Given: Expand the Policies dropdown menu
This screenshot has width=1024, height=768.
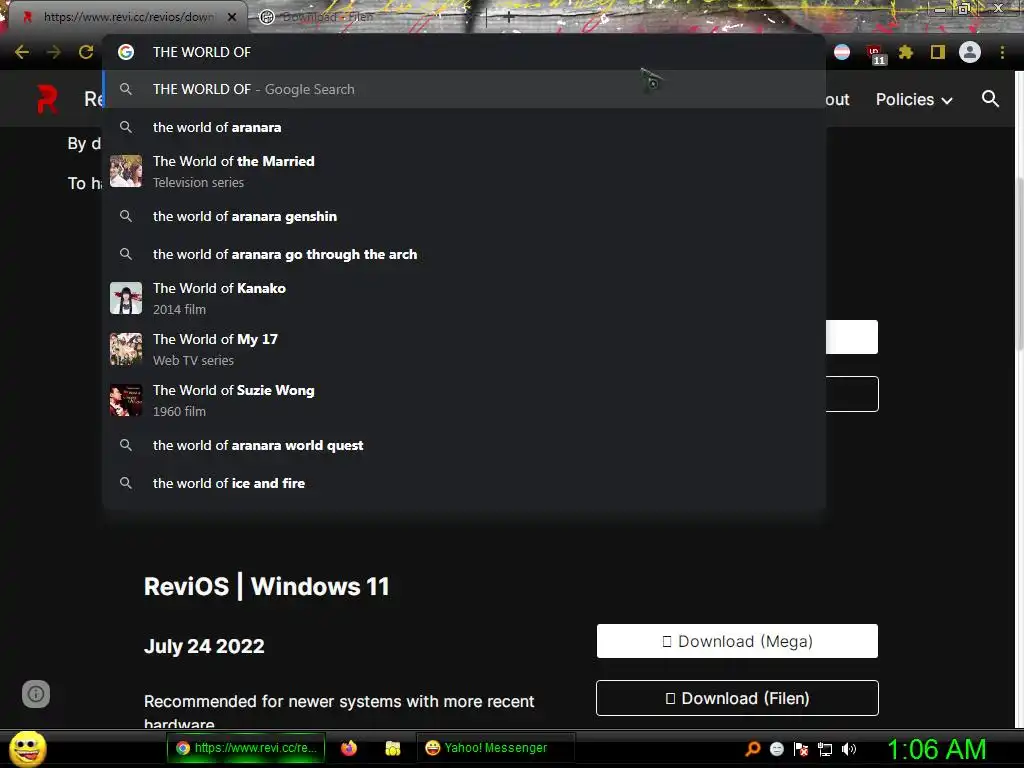Looking at the screenshot, I should tap(914, 99).
